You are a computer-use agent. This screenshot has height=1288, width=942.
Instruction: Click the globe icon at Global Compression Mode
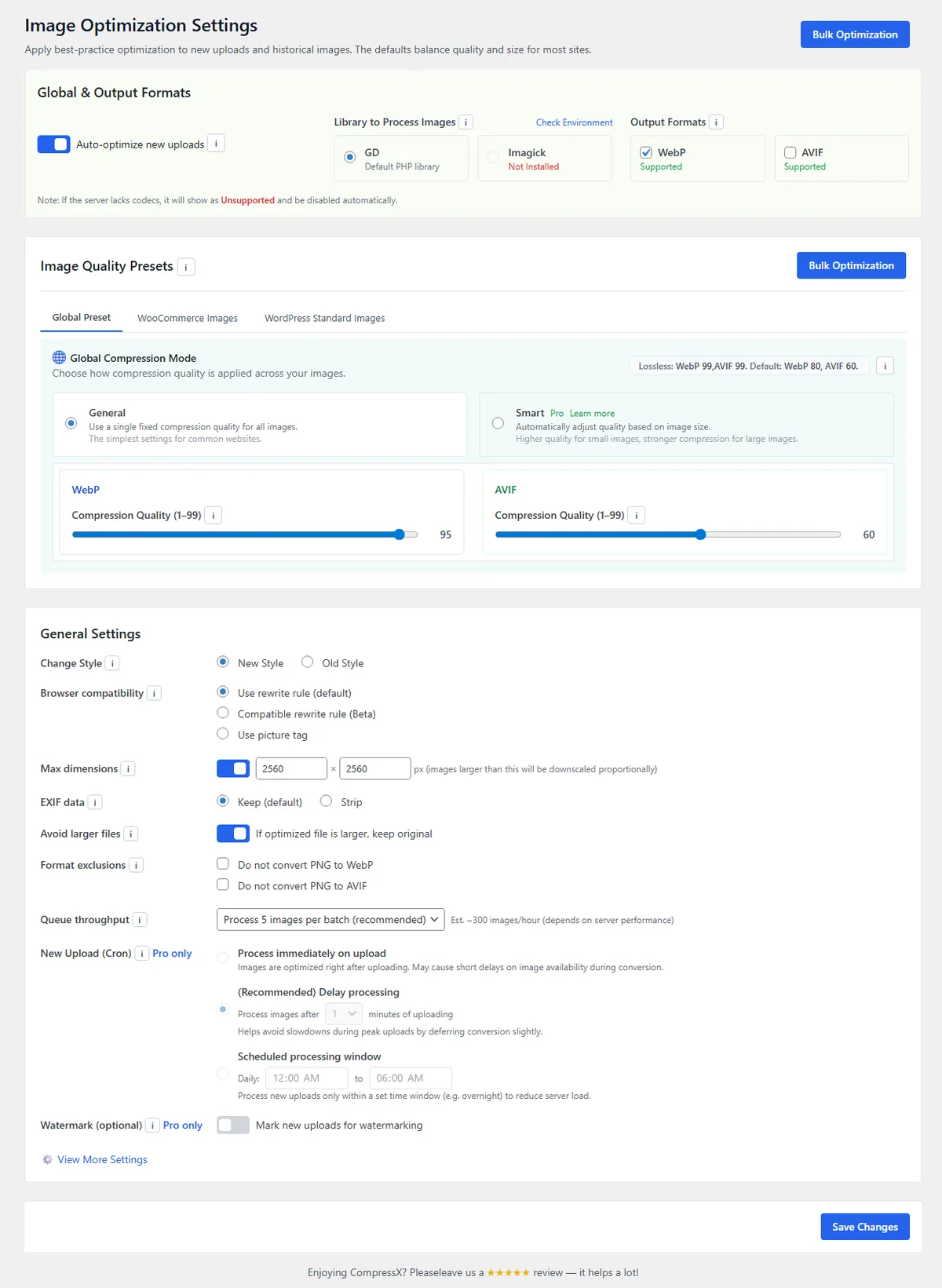59,357
